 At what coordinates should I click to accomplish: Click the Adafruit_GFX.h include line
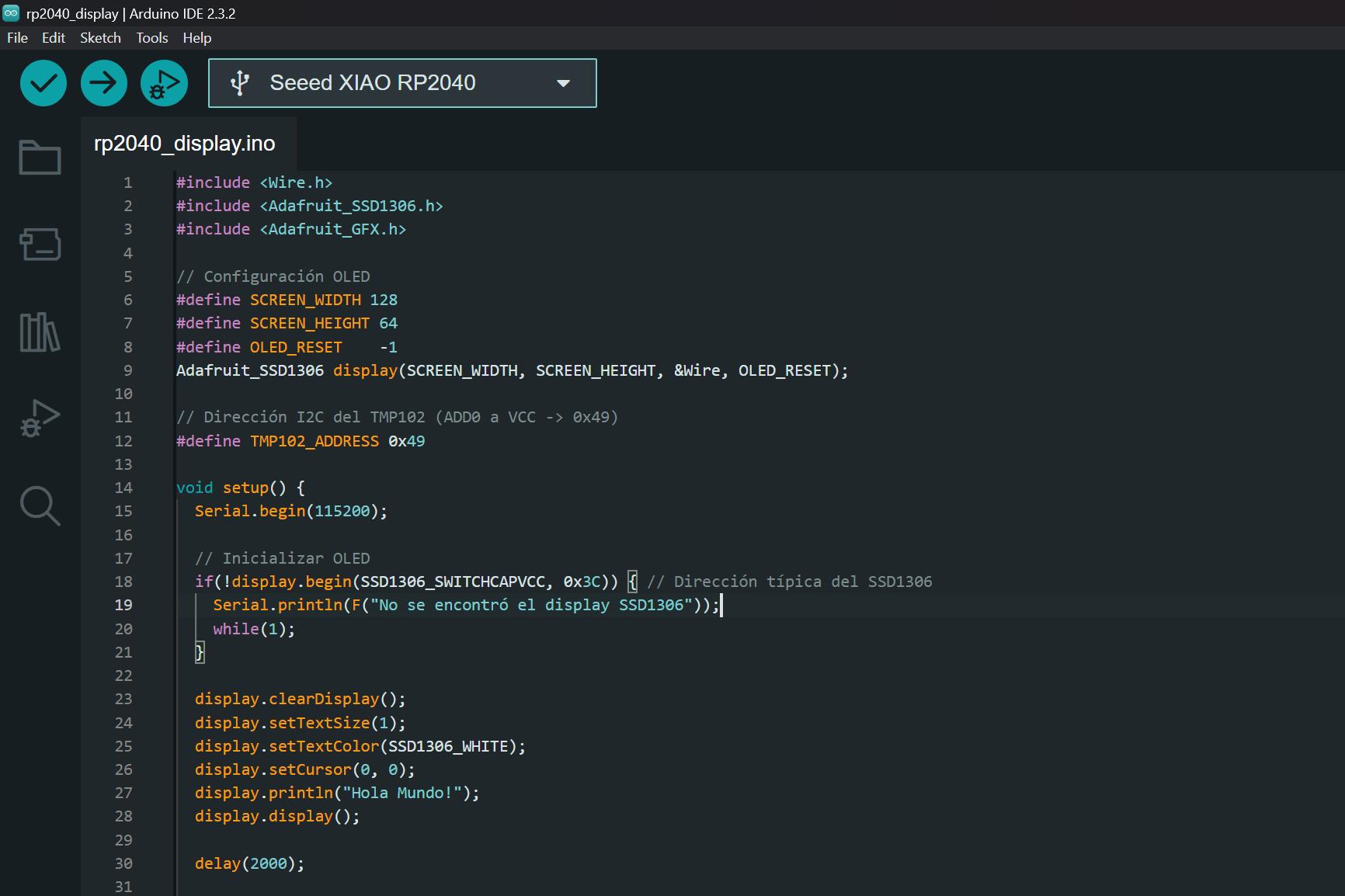pyautogui.click(x=291, y=229)
